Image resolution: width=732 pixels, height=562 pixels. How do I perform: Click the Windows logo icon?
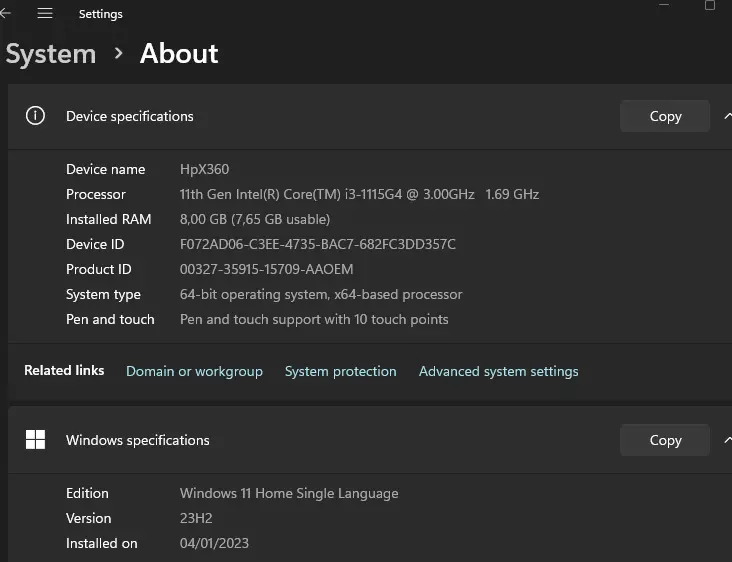click(x=35, y=440)
